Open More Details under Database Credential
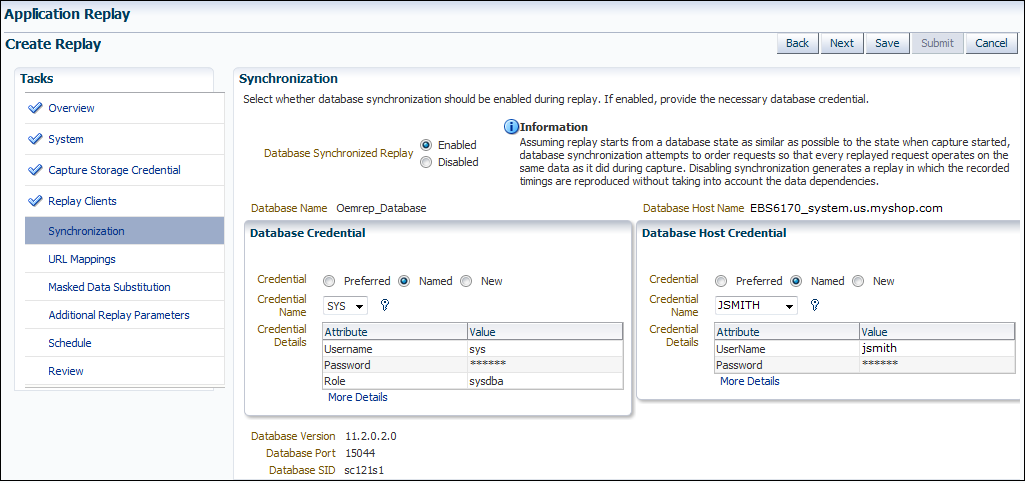Screen dimensions: 1025x485 358,397
